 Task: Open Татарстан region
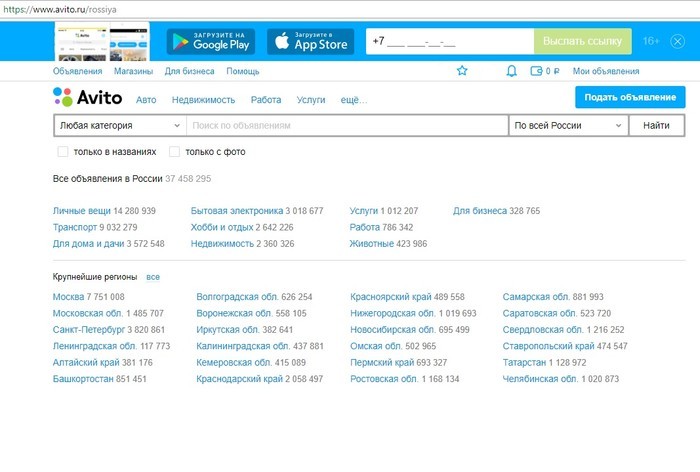tap(525, 363)
